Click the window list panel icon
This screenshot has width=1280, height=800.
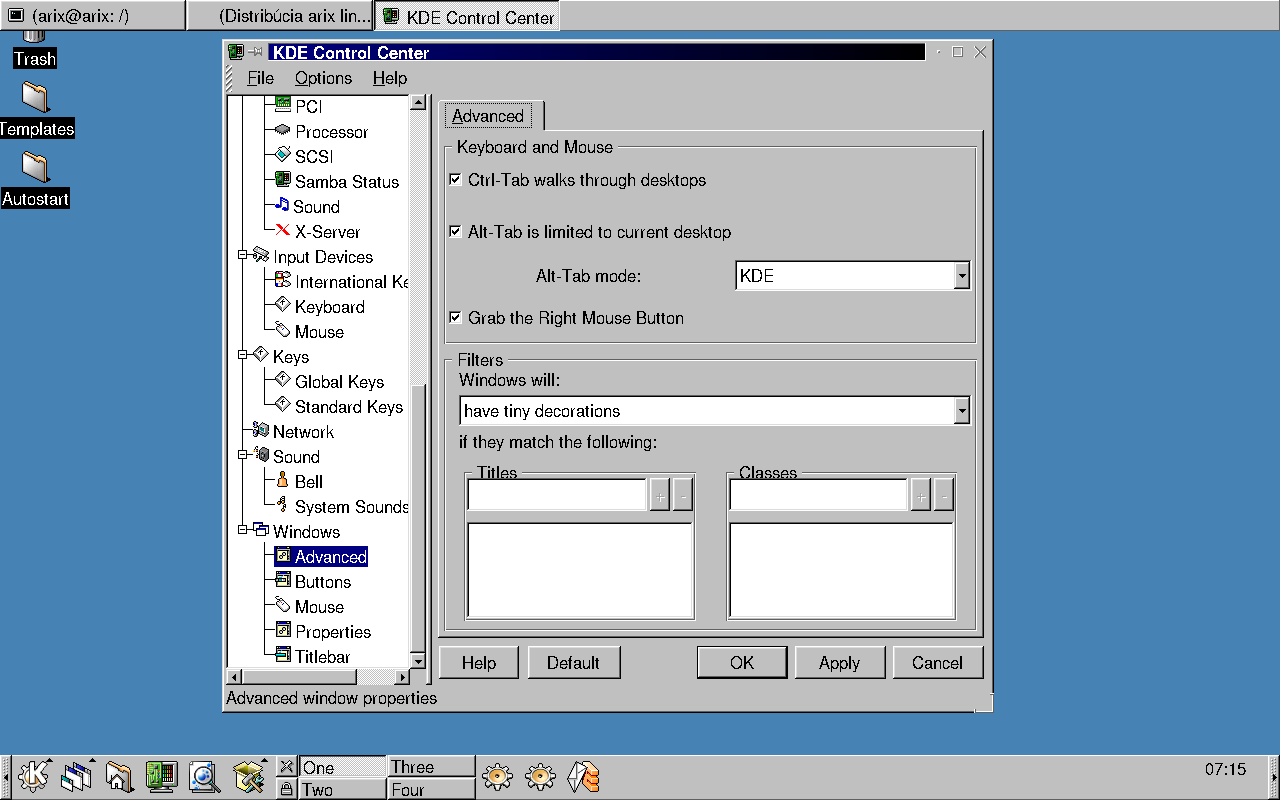tap(76, 776)
